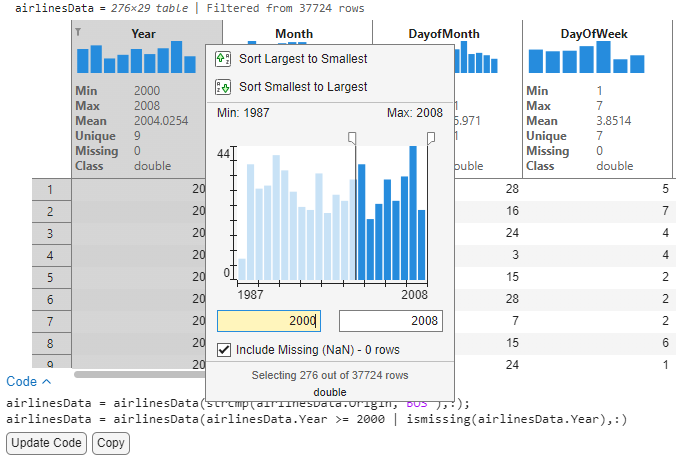Click the Sort Largest to Smallest icon

pyautogui.click(x=223, y=60)
